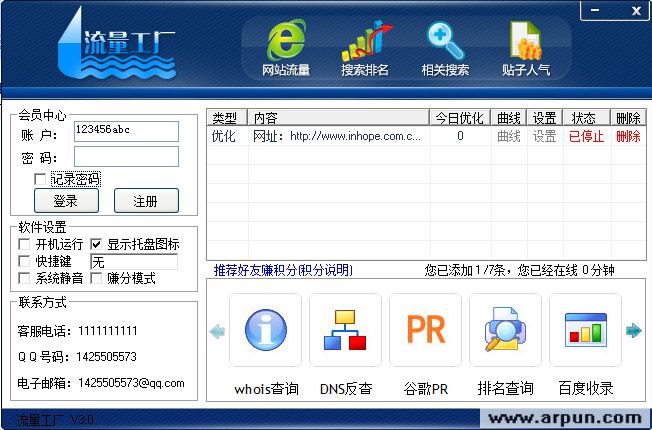This screenshot has width=652, height=430.
Task: Click the 流量工厂 logo
Action: (x=117, y=44)
